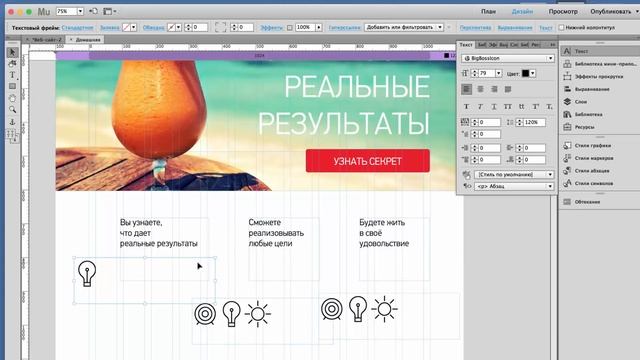Toggle the Эффекты checkbox

click(x=289, y=28)
